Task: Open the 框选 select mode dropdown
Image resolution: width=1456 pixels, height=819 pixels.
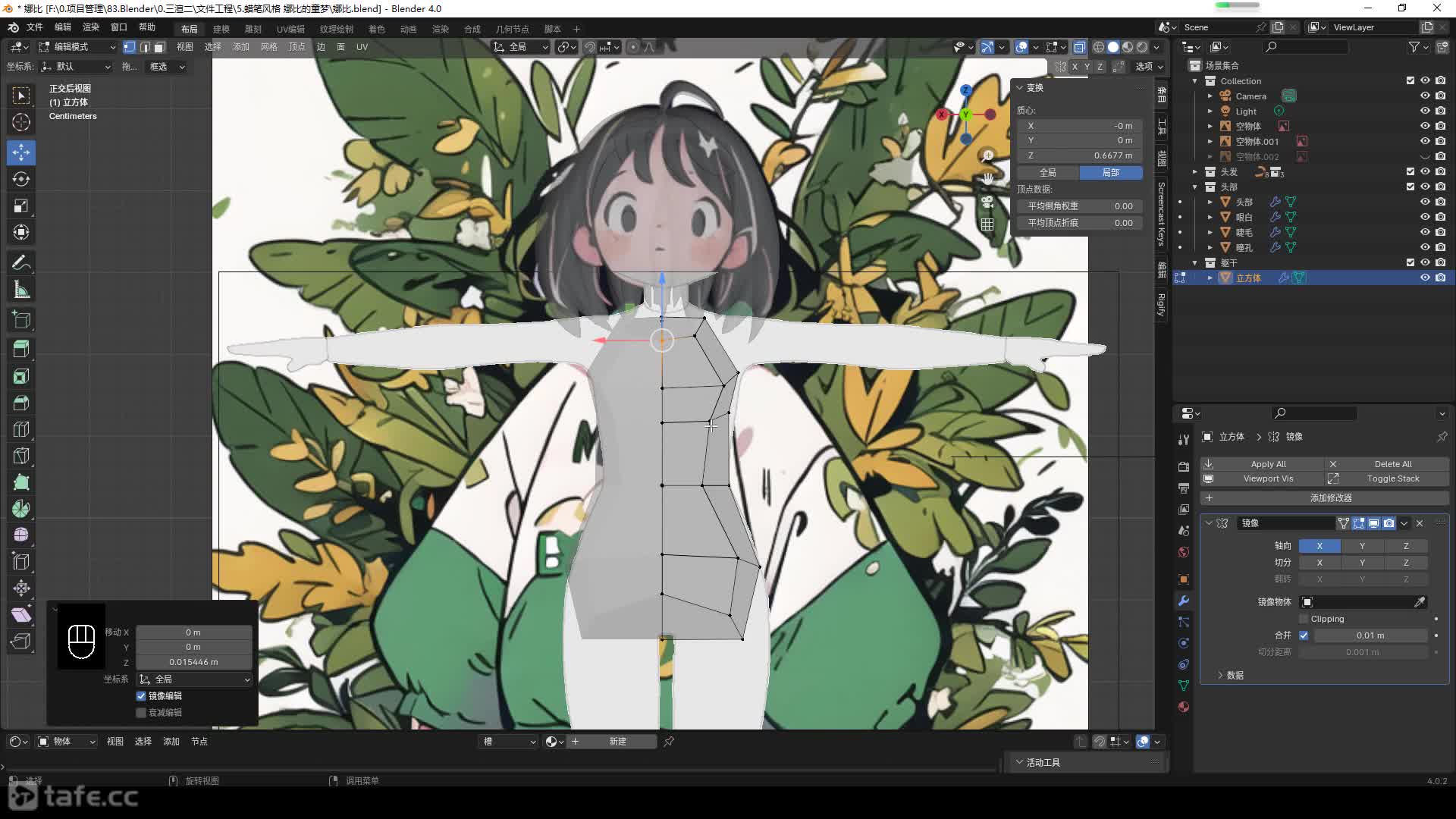Action: [x=167, y=67]
